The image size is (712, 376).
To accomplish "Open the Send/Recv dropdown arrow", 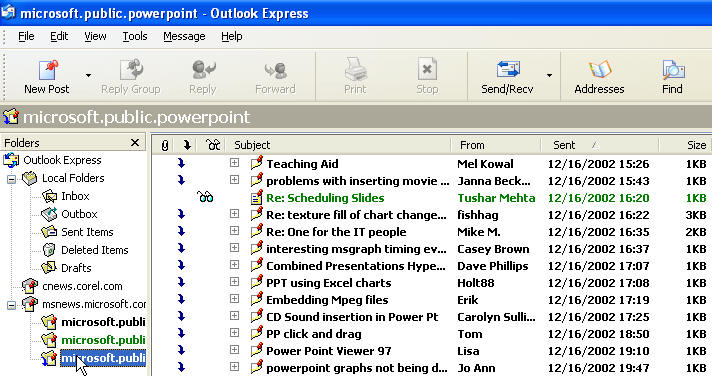I will (x=549, y=75).
